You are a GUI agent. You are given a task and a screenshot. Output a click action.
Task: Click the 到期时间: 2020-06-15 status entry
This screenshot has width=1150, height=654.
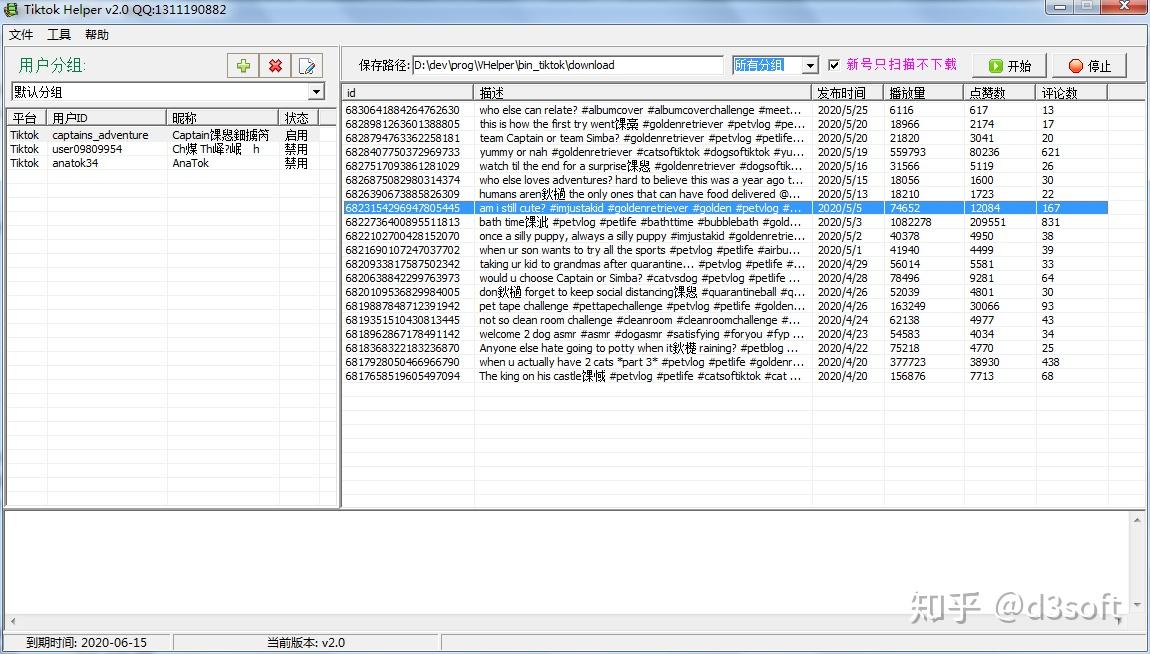pos(87,642)
